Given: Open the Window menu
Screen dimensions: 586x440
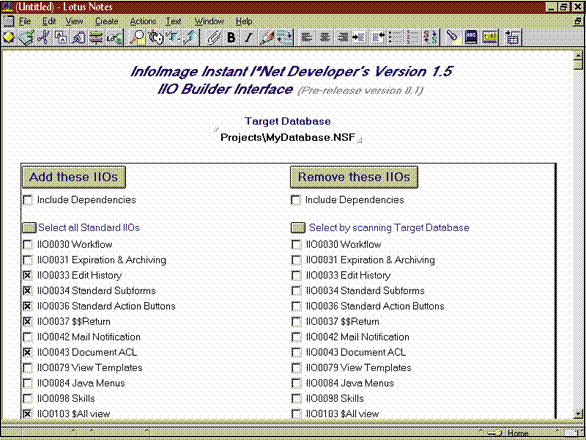Looking at the screenshot, I should click(x=209, y=21).
